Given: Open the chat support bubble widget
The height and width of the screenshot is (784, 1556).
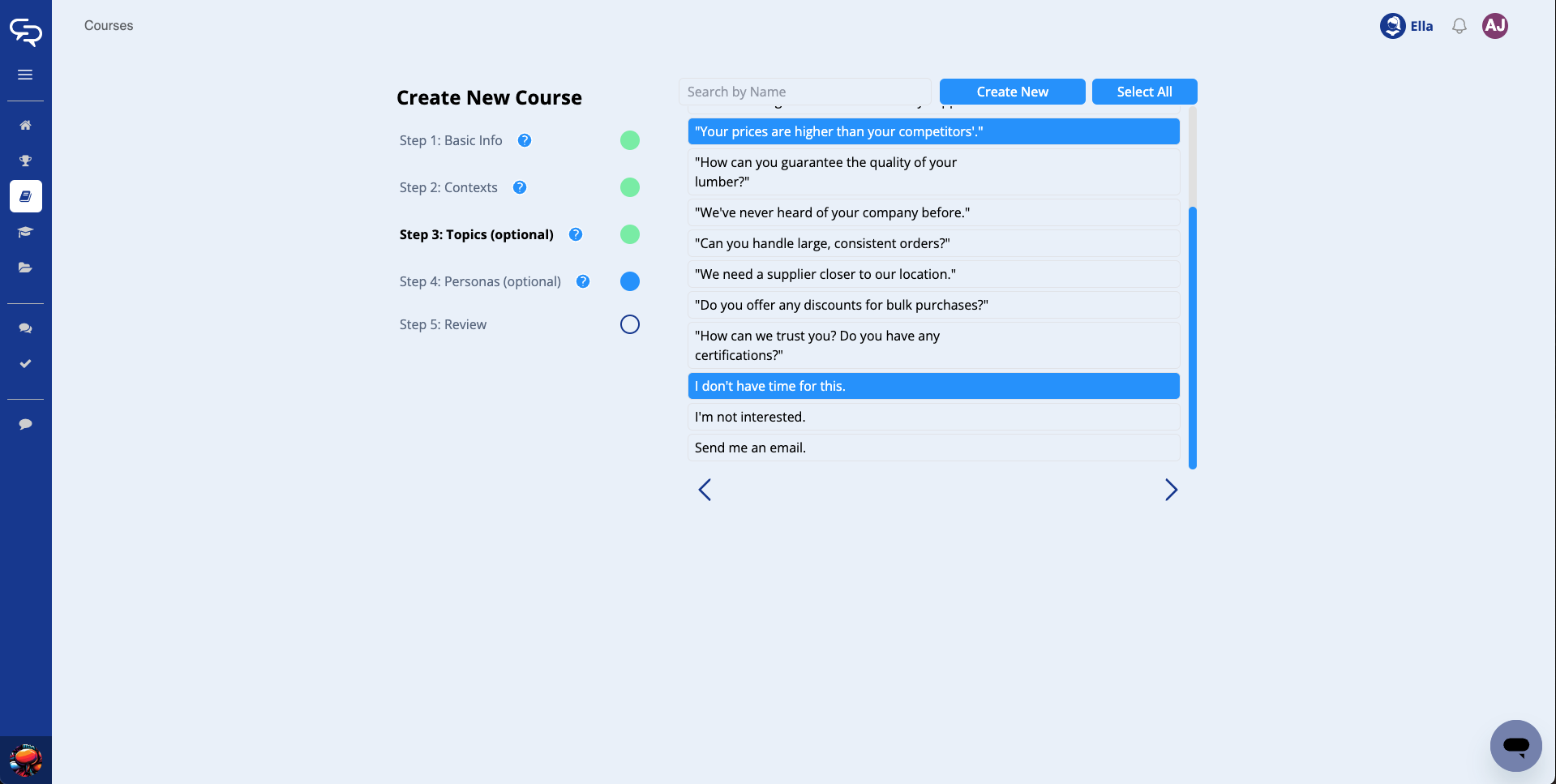Looking at the screenshot, I should pyautogui.click(x=1515, y=745).
